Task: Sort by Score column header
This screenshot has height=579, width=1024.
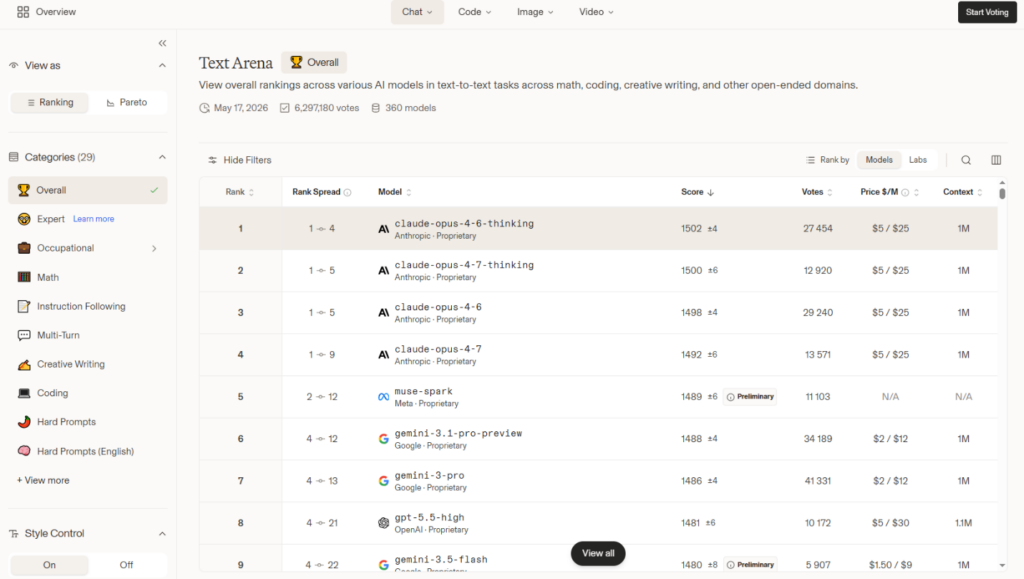Action: pyautogui.click(x=697, y=192)
